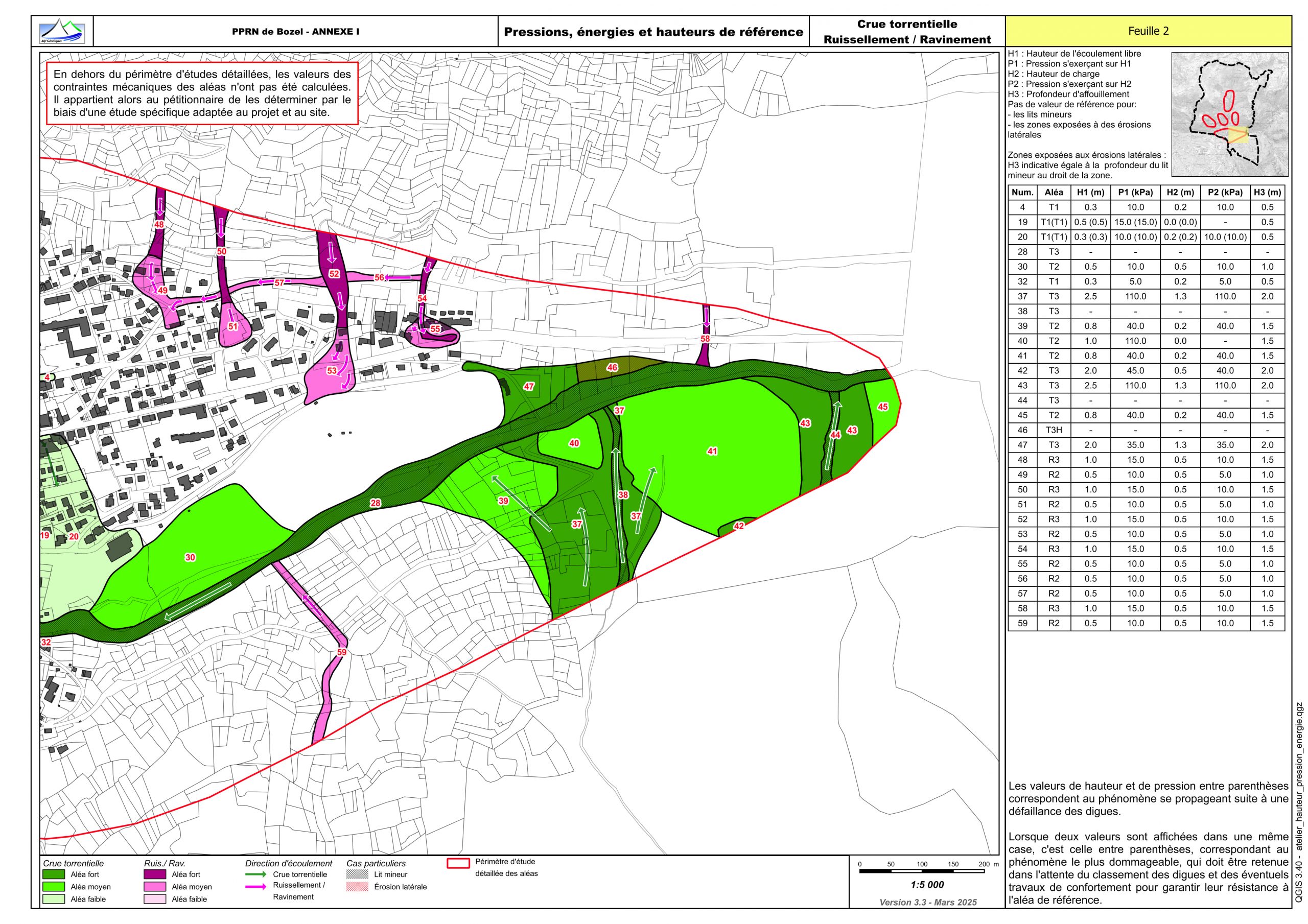
Task: Click zone label 28 on the riverbed
Action: [375, 503]
